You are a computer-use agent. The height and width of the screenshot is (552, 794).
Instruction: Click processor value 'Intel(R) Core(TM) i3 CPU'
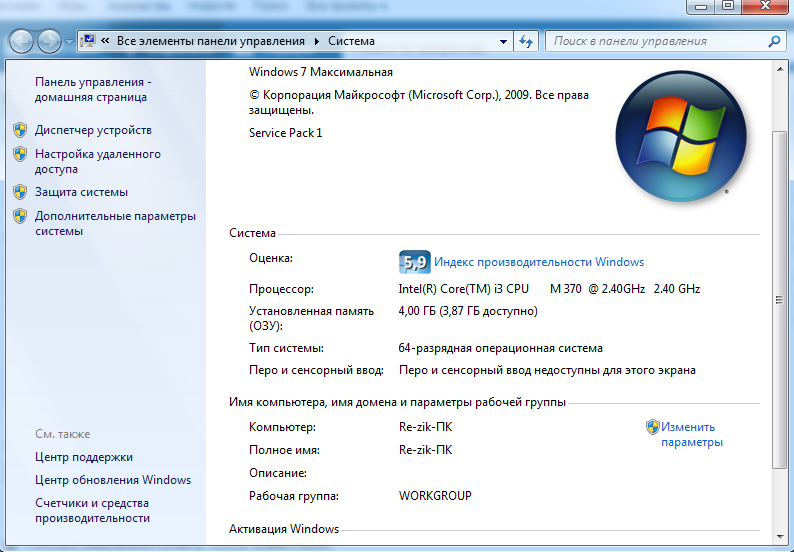pyautogui.click(x=463, y=289)
